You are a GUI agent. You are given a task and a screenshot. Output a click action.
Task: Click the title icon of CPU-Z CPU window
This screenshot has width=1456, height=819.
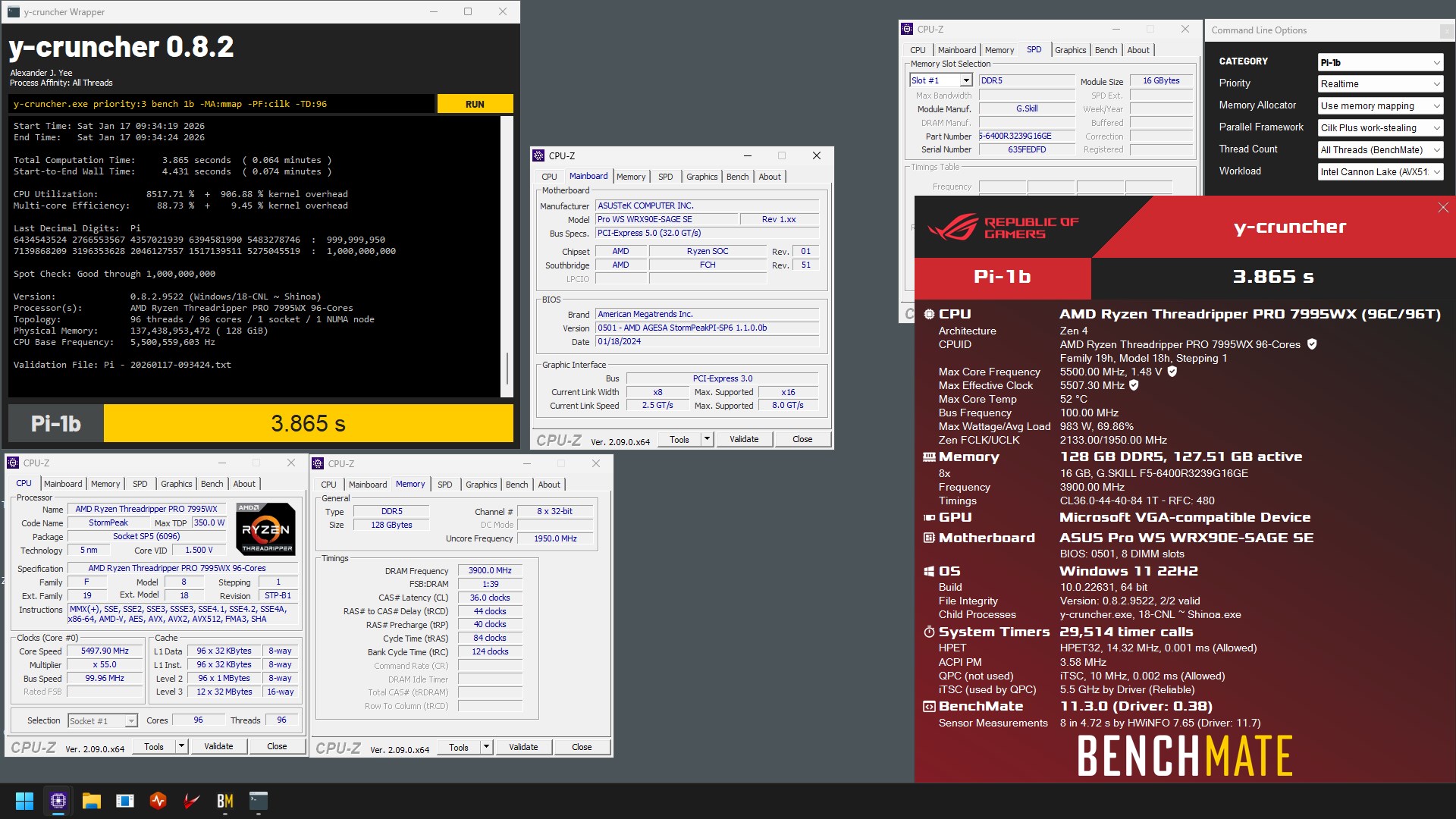click(13, 463)
